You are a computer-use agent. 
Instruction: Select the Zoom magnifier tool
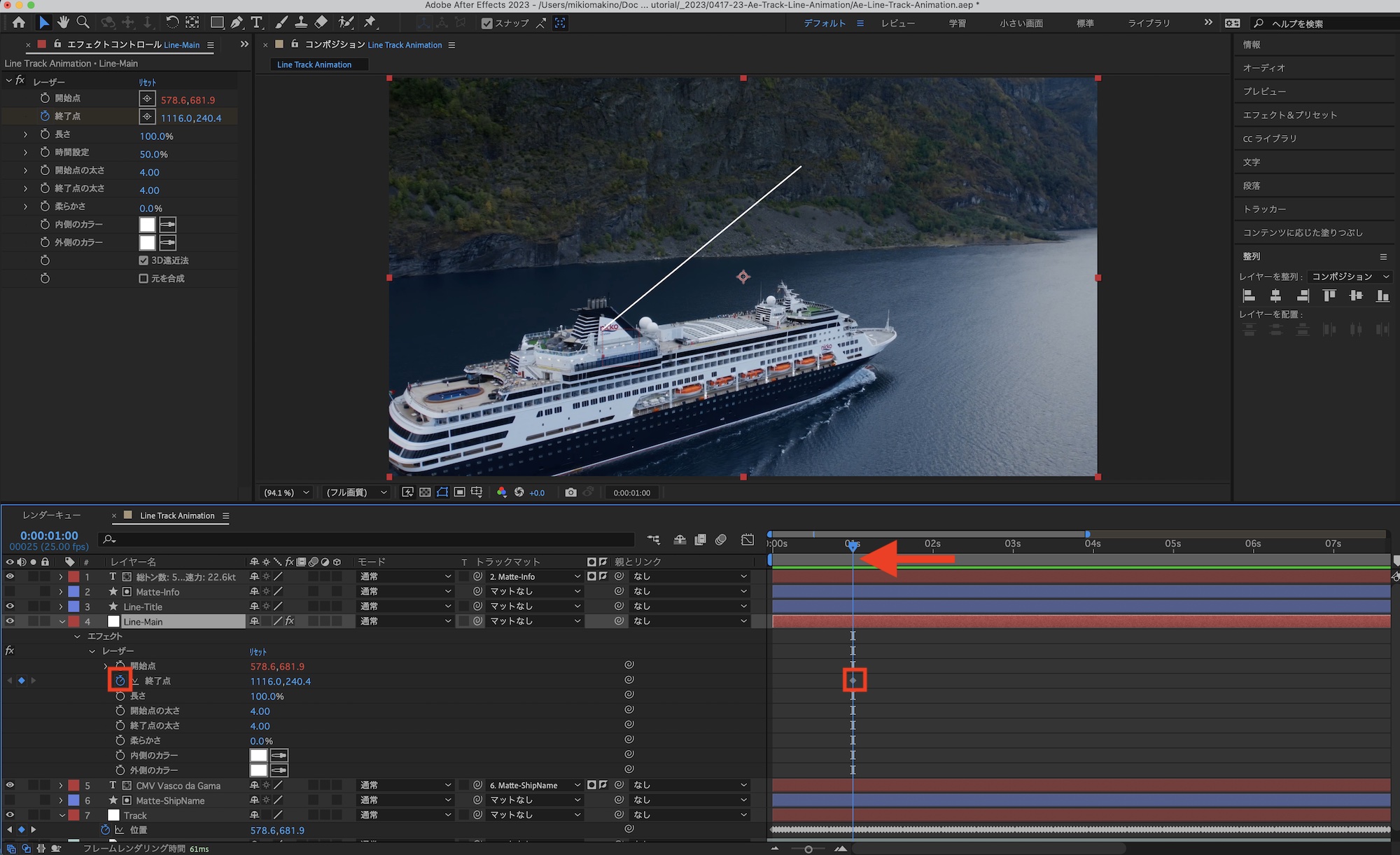tap(83, 22)
